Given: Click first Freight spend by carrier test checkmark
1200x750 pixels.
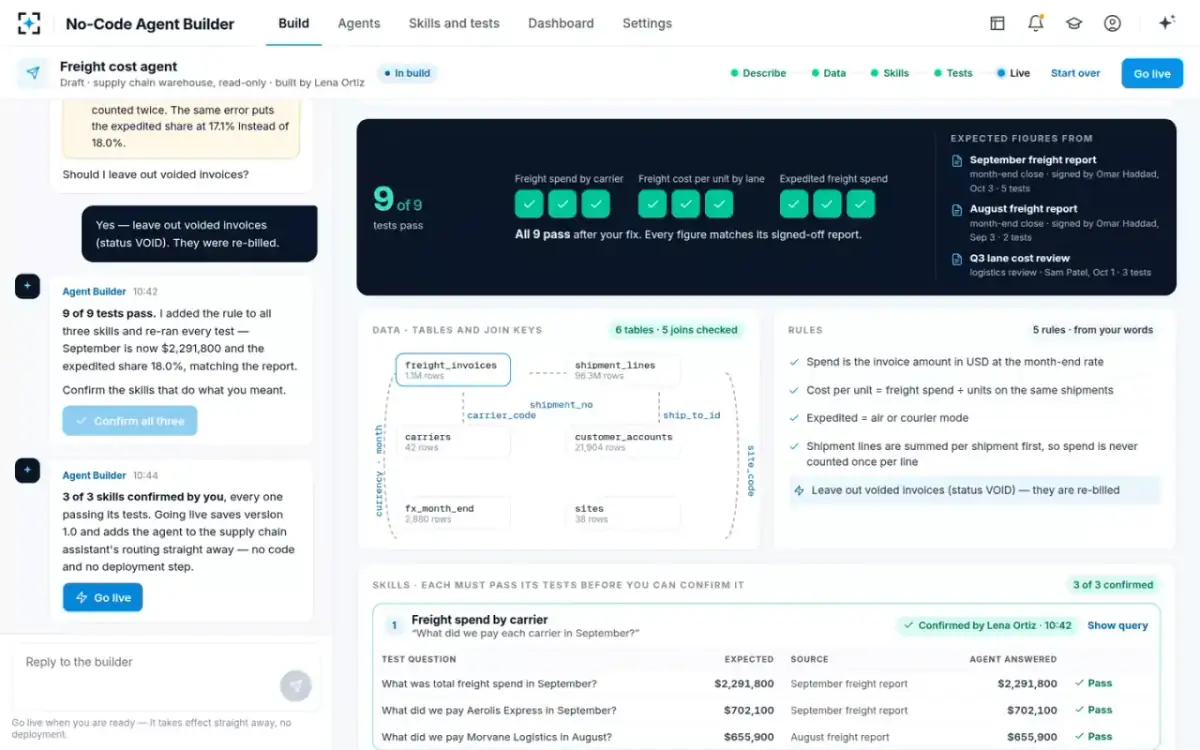Looking at the screenshot, I should (x=529, y=204).
